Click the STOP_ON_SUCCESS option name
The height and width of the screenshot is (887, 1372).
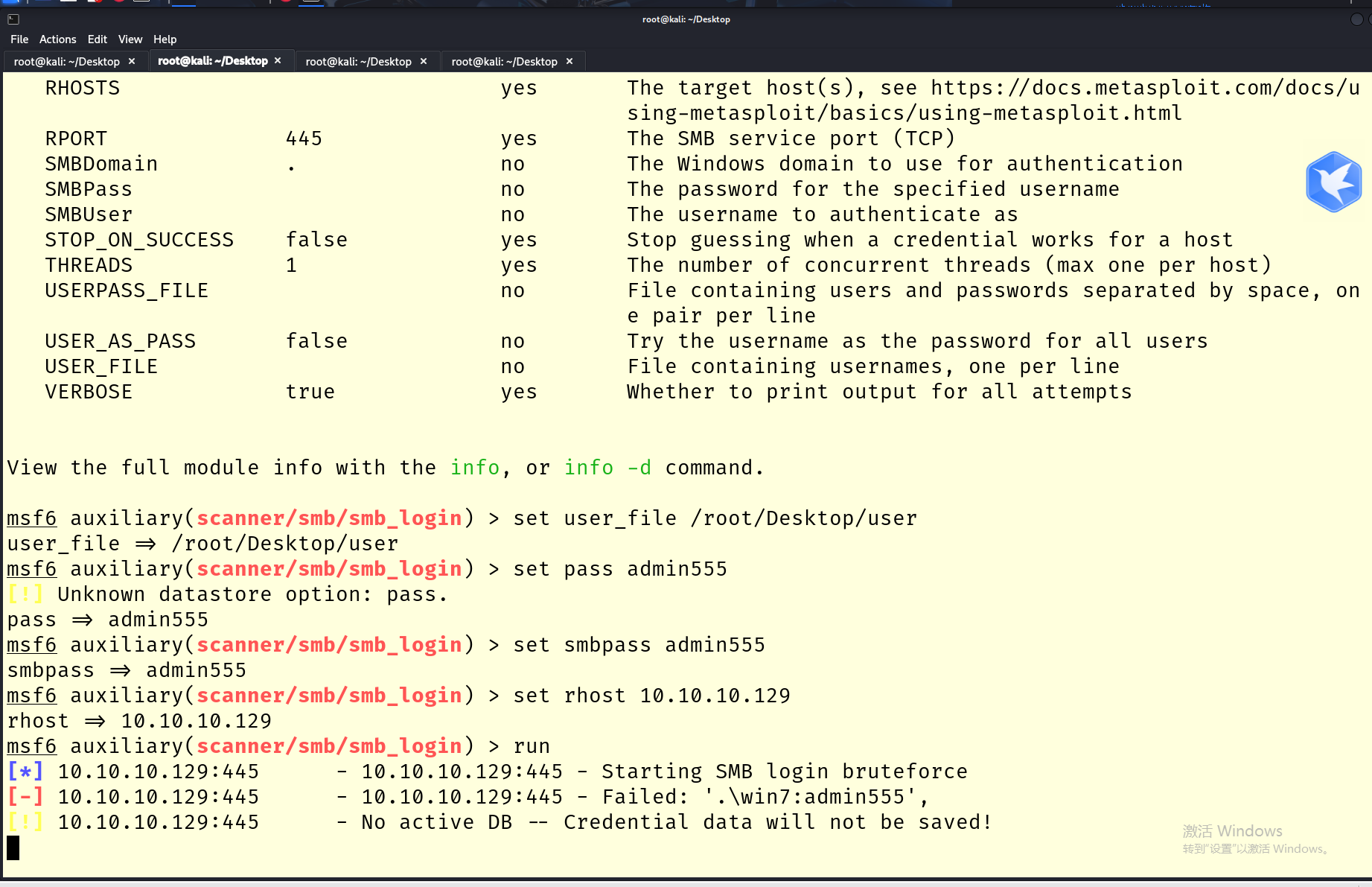point(139,240)
